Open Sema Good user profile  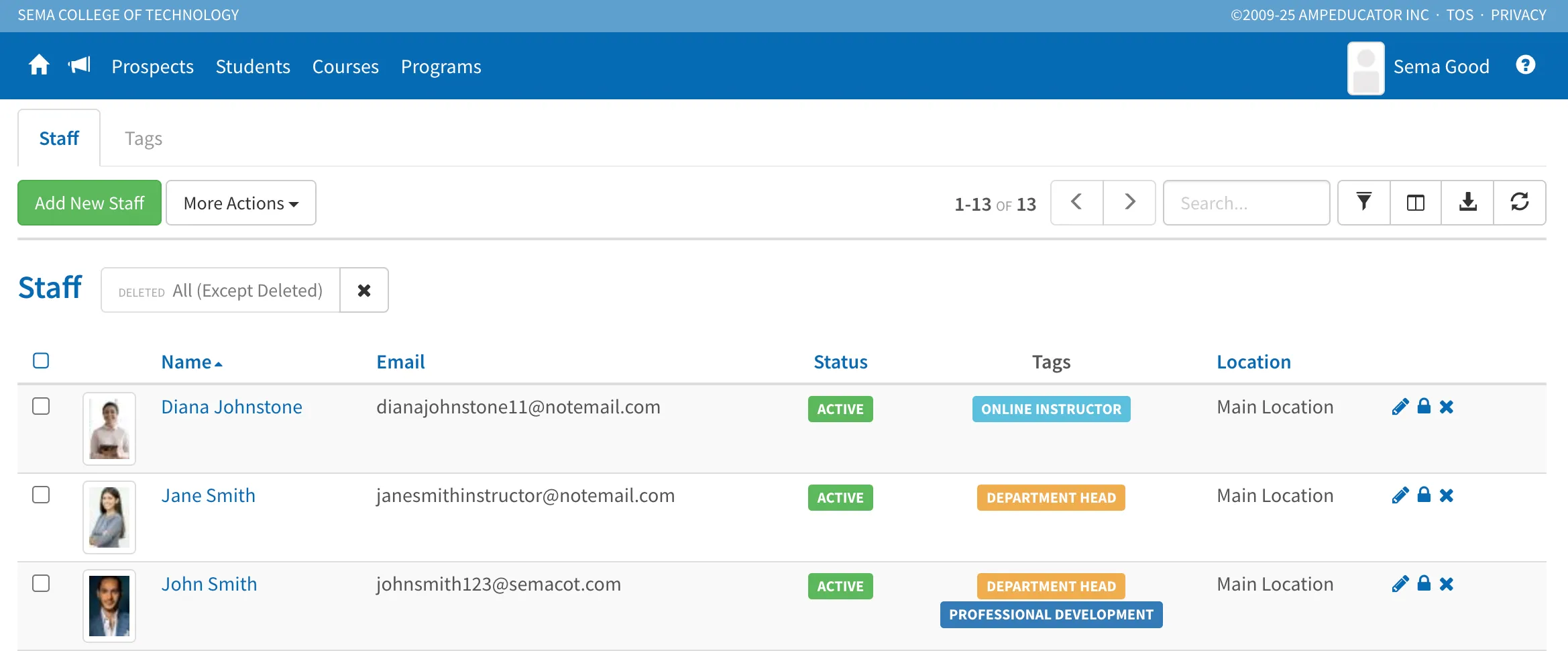pyautogui.click(x=1418, y=66)
